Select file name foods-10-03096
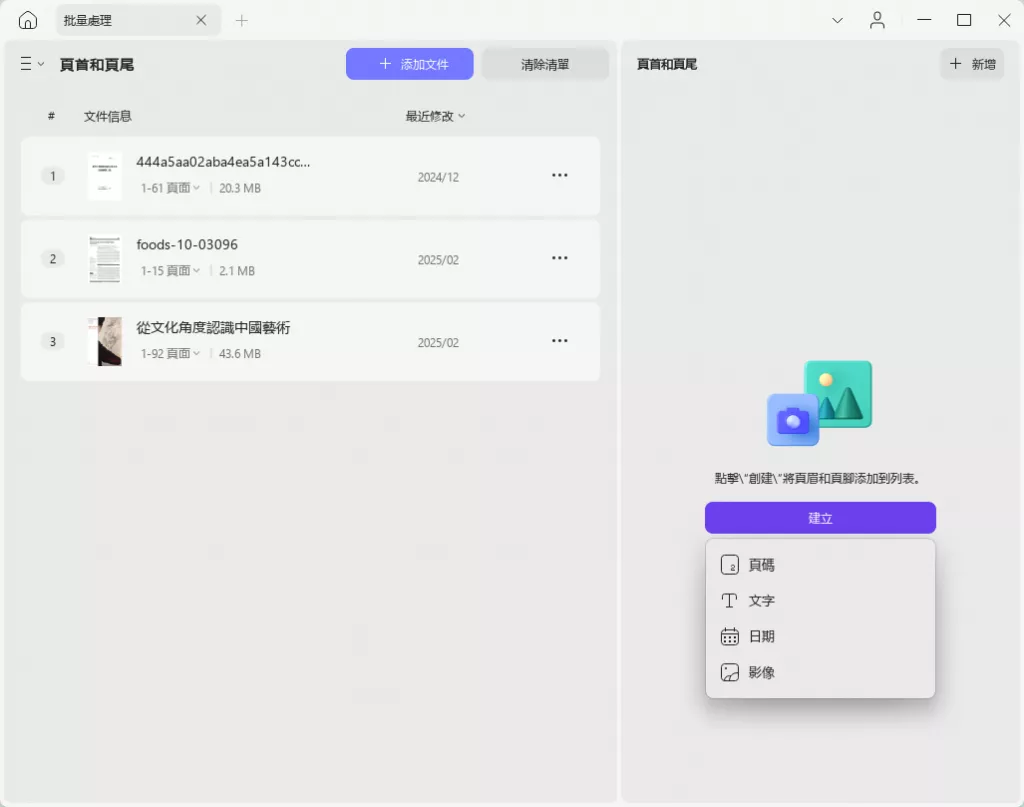 tap(187, 245)
